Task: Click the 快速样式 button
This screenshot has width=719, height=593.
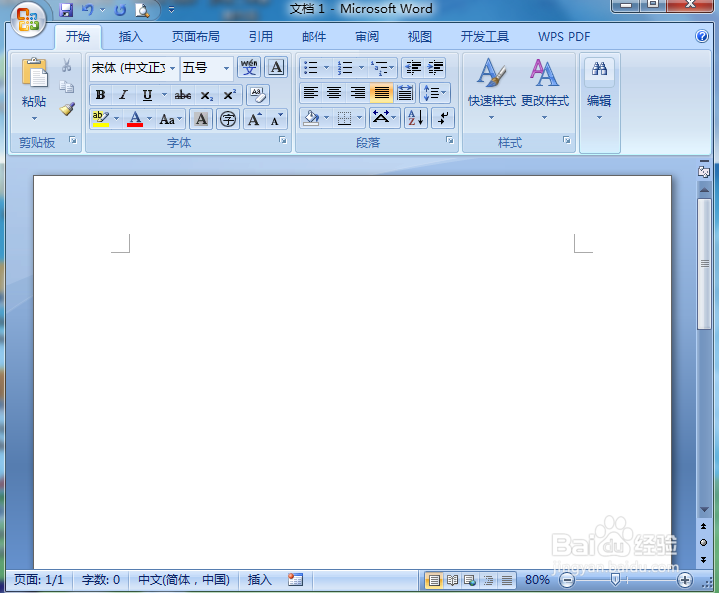Action: [x=492, y=89]
